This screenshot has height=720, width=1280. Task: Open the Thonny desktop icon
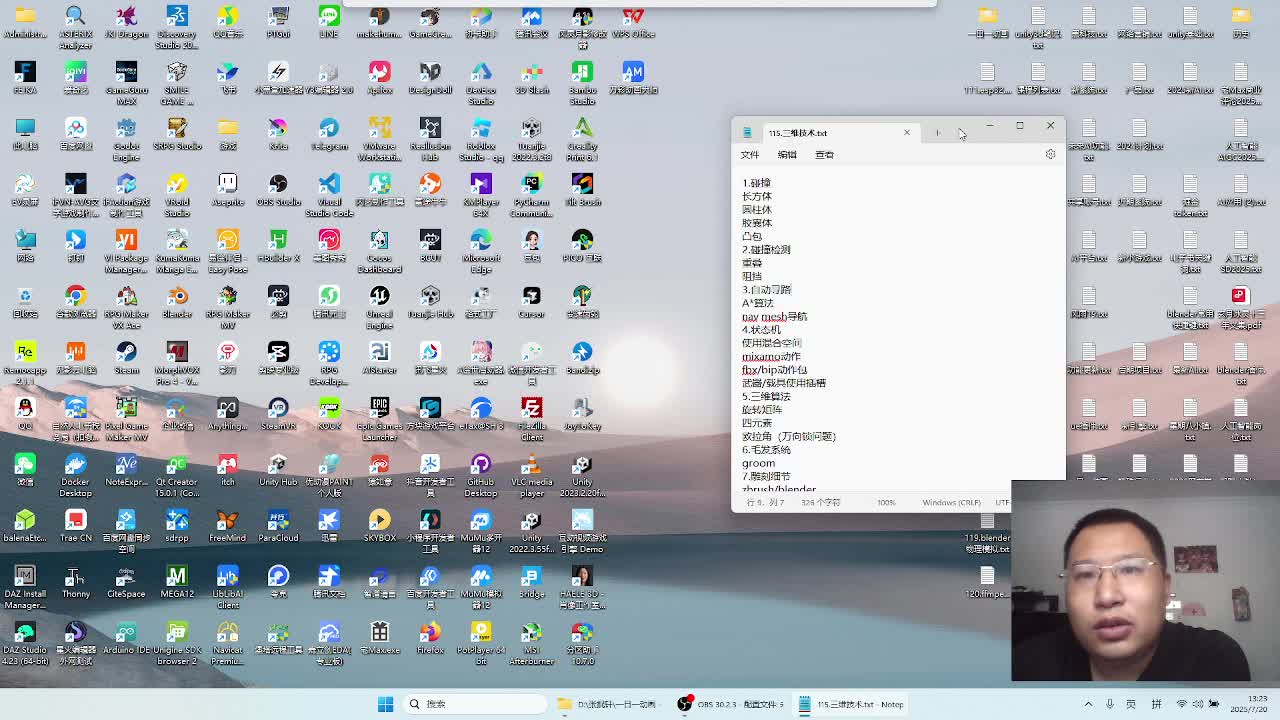75,582
